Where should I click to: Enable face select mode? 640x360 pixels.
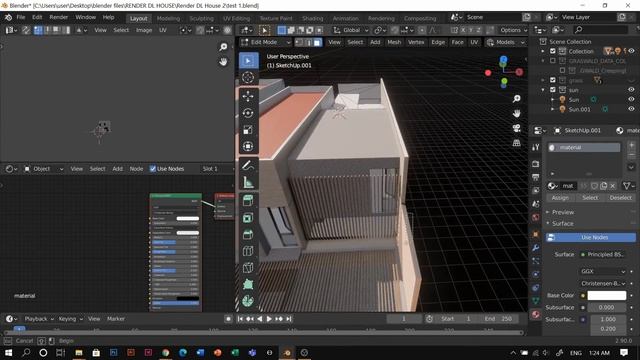pos(317,42)
